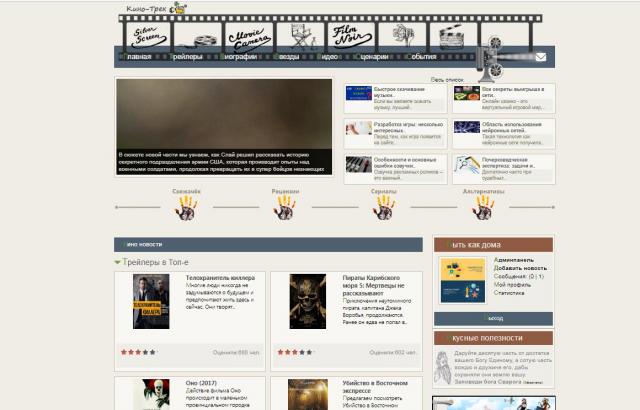Click the Оно (2017) poster
The height and width of the screenshot is (410, 640).
(x=151, y=394)
